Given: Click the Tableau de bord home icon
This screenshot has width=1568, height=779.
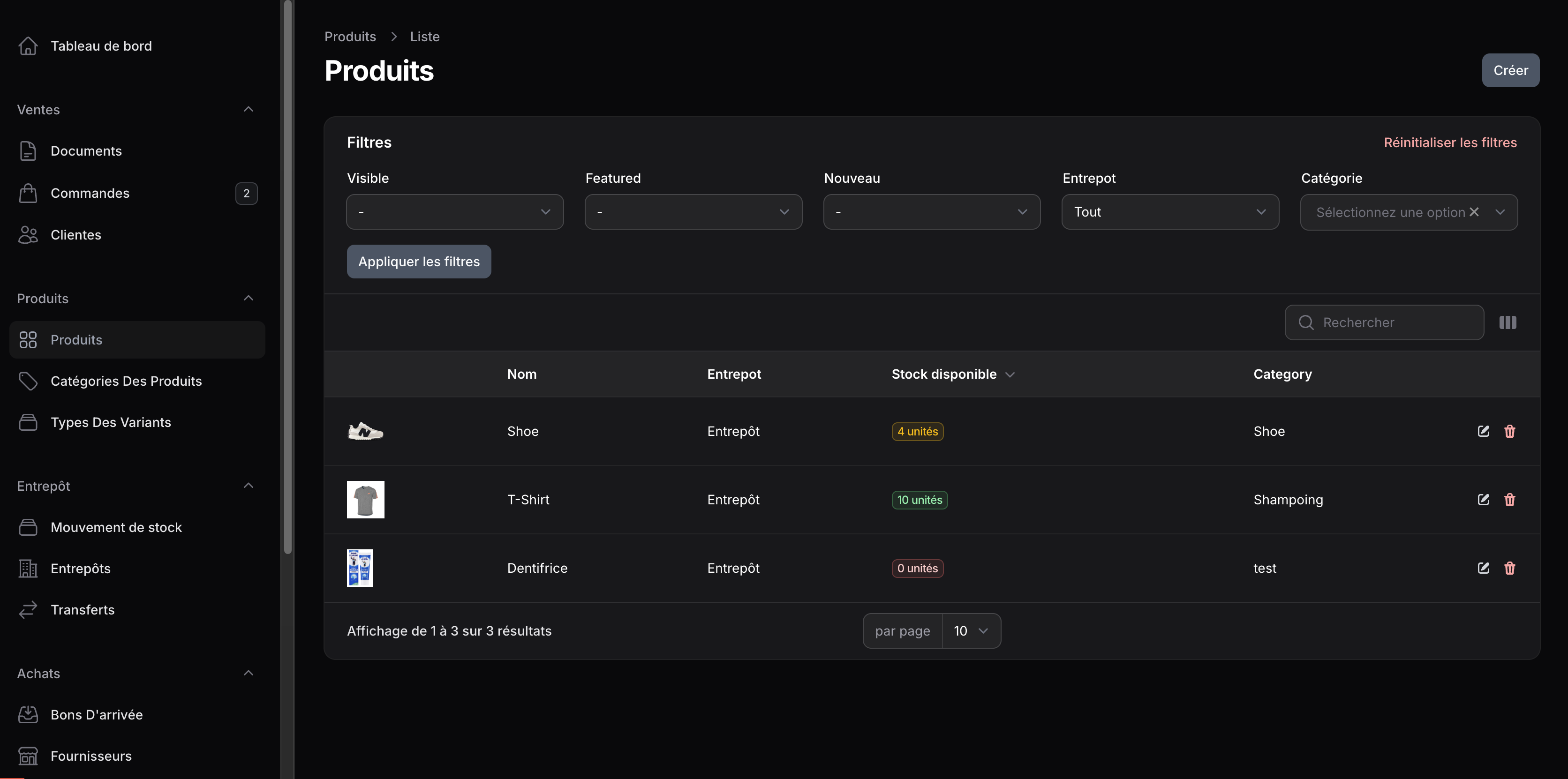Looking at the screenshot, I should (28, 46).
